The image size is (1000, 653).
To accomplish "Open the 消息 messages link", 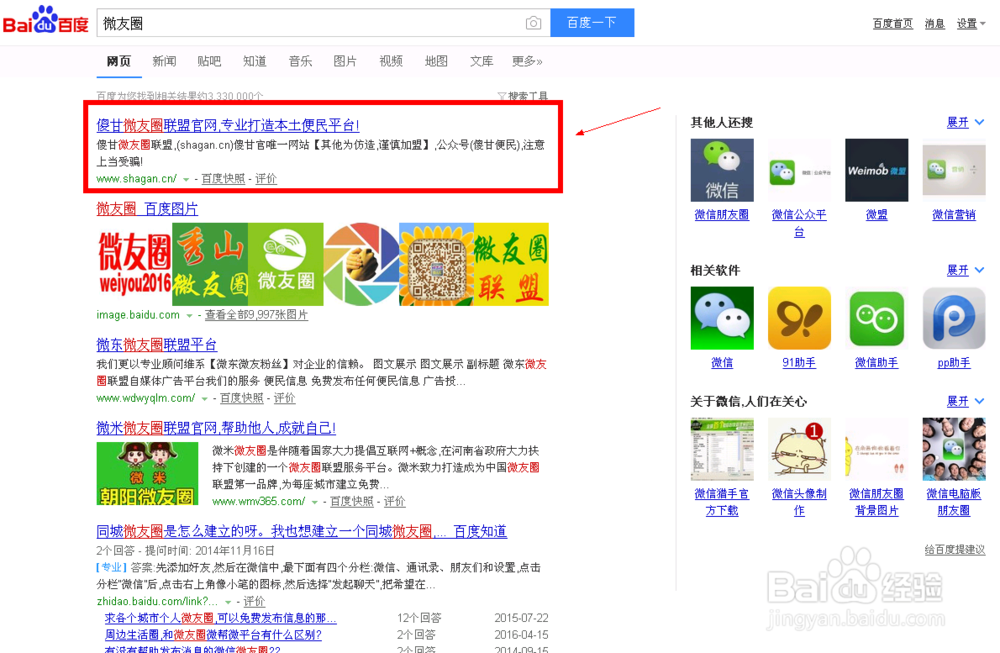I will pyautogui.click(x=935, y=24).
